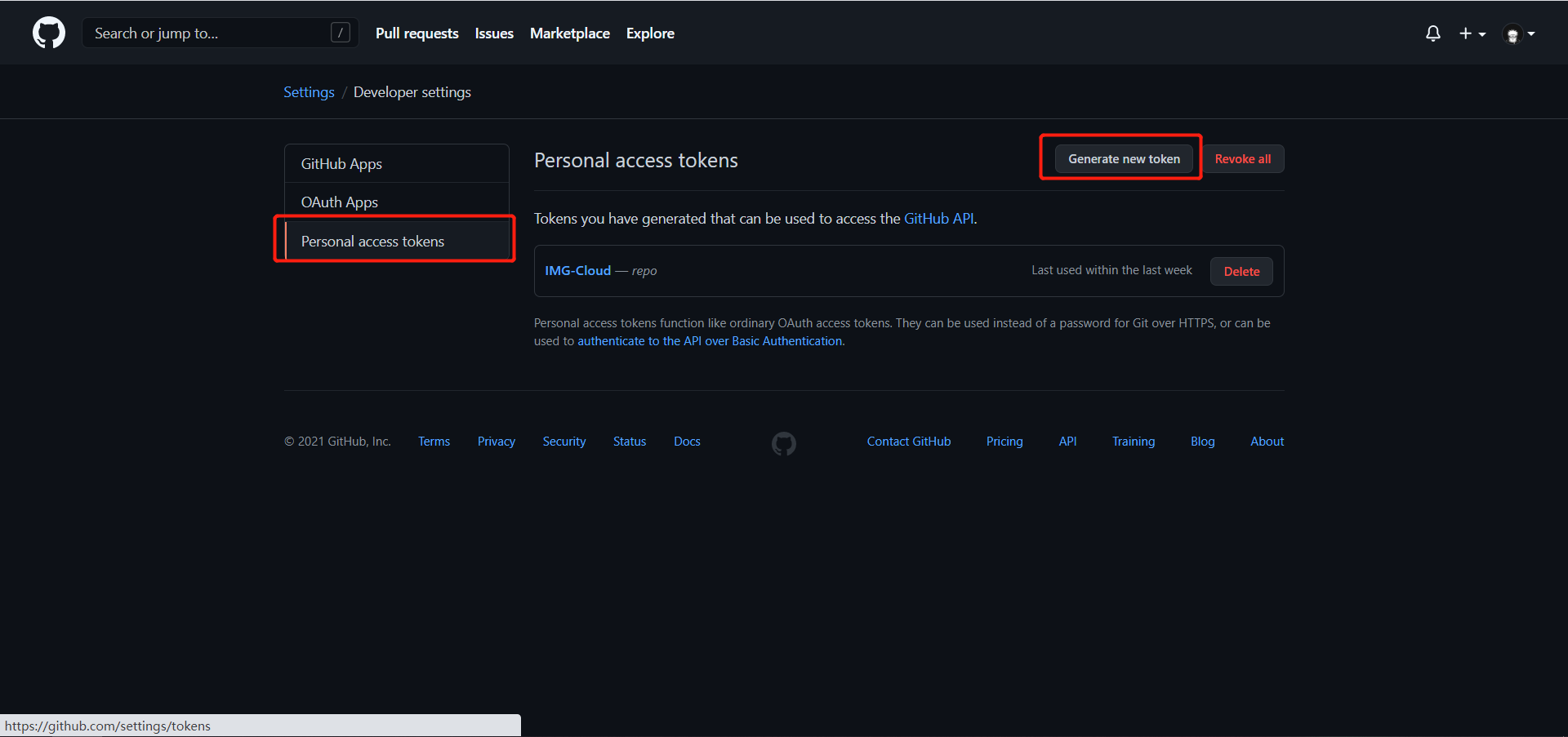Open the Blog footer link
Viewport: 1568px width, 737px height.
[1203, 442]
